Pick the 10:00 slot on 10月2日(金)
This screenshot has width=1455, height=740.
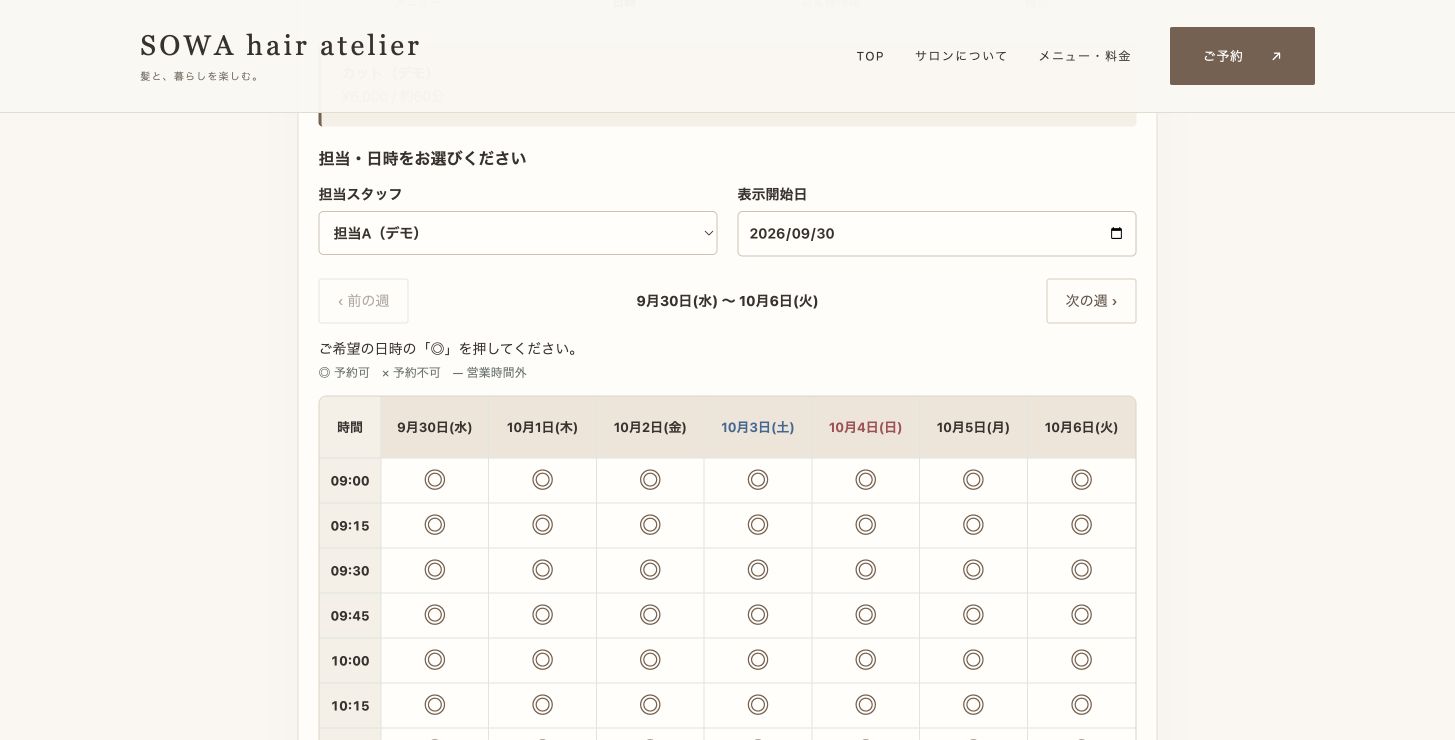[x=650, y=660]
